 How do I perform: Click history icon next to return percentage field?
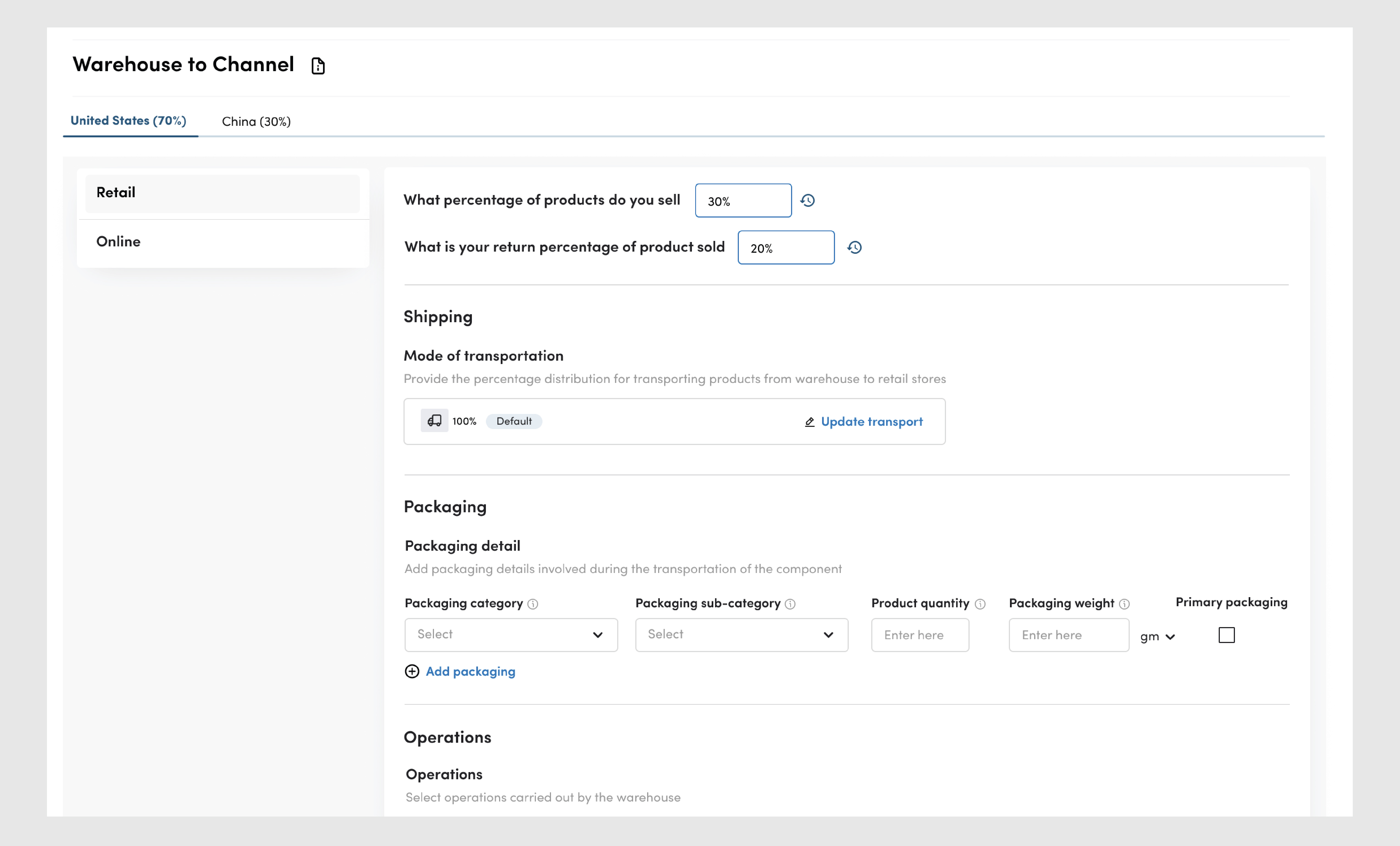click(x=855, y=248)
